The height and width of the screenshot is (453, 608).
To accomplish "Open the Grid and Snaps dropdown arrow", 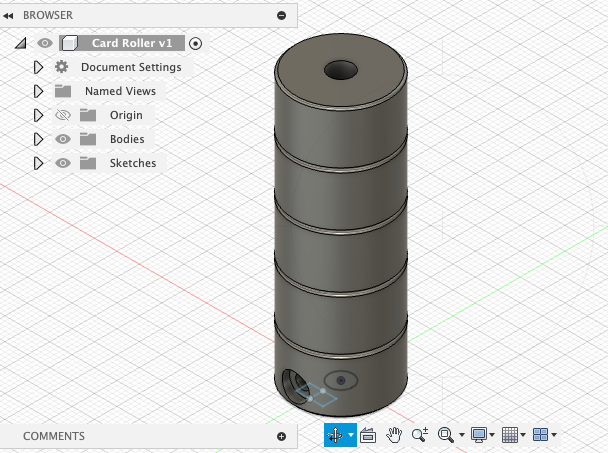I will coord(523,435).
